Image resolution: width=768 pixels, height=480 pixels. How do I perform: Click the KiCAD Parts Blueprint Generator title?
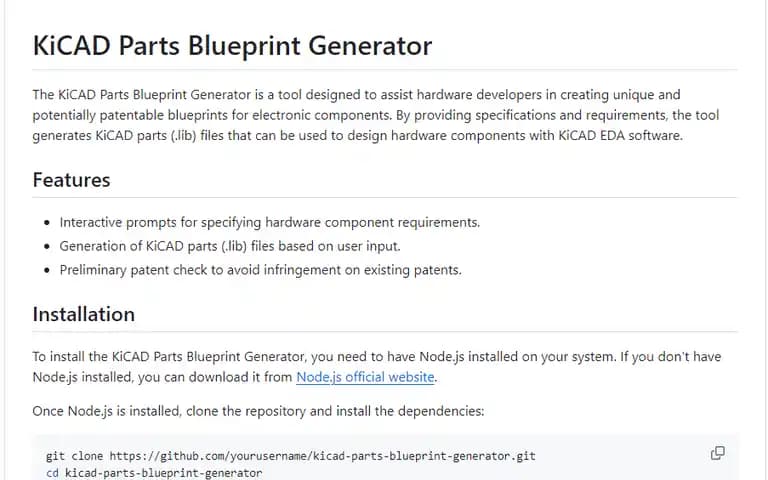[x=232, y=46]
